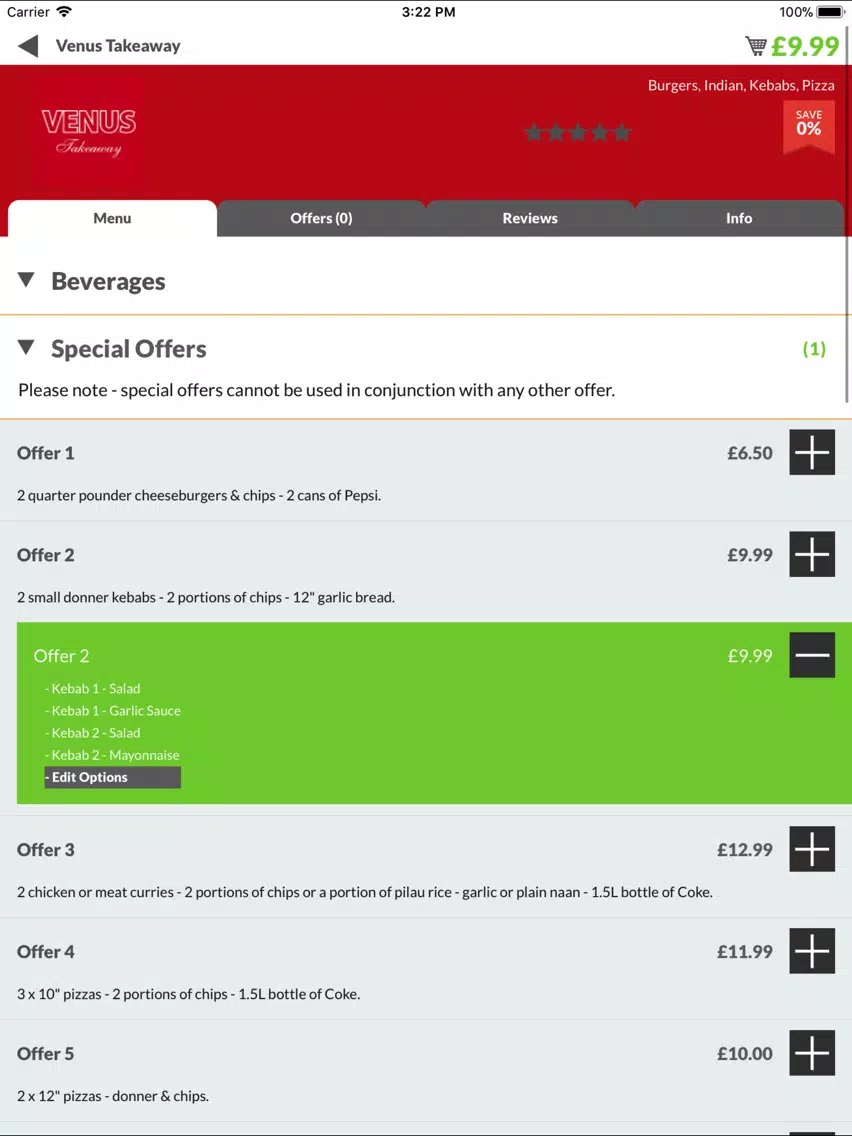Tap the 3:22 PM clock
Image resolution: width=852 pixels, height=1136 pixels.
428,12
